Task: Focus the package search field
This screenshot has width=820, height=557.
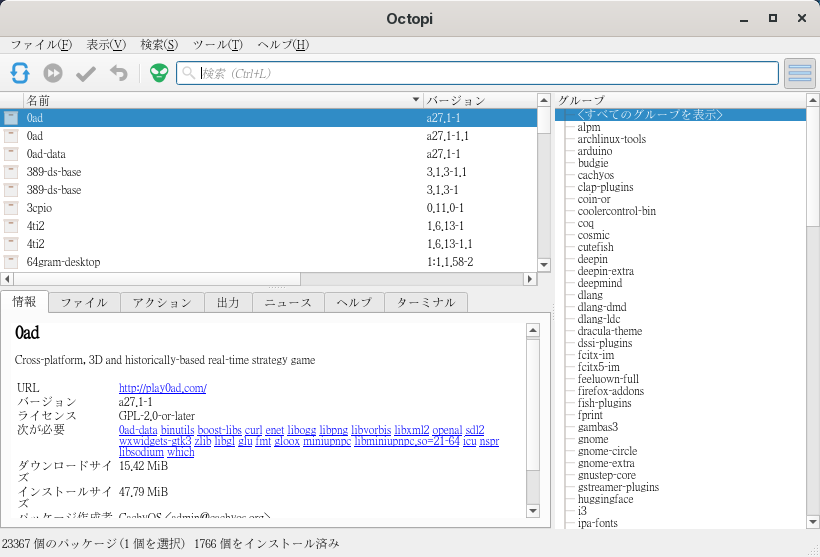Action: pos(477,73)
